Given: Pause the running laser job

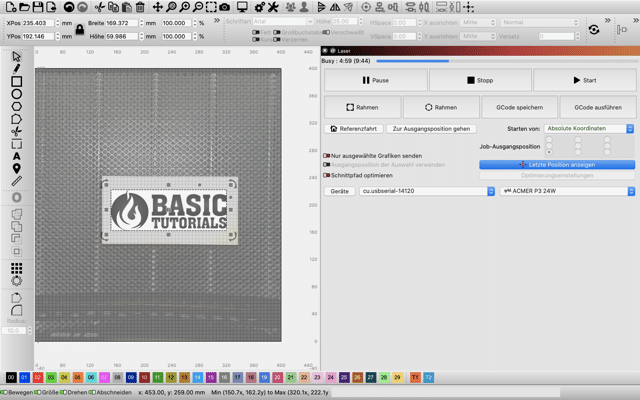Looking at the screenshot, I should point(374,80).
